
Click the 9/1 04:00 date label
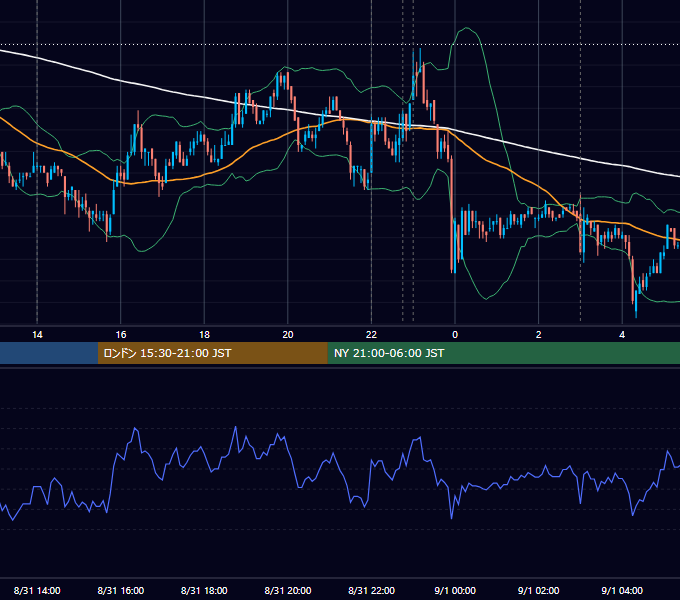point(622,590)
